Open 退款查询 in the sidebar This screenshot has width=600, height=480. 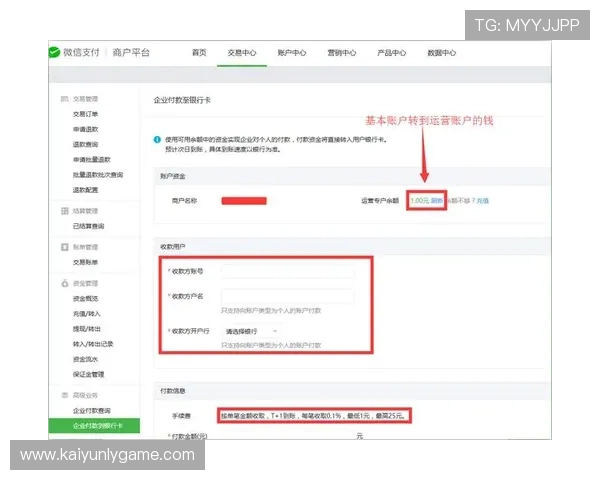pyautogui.click(x=85, y=144)
